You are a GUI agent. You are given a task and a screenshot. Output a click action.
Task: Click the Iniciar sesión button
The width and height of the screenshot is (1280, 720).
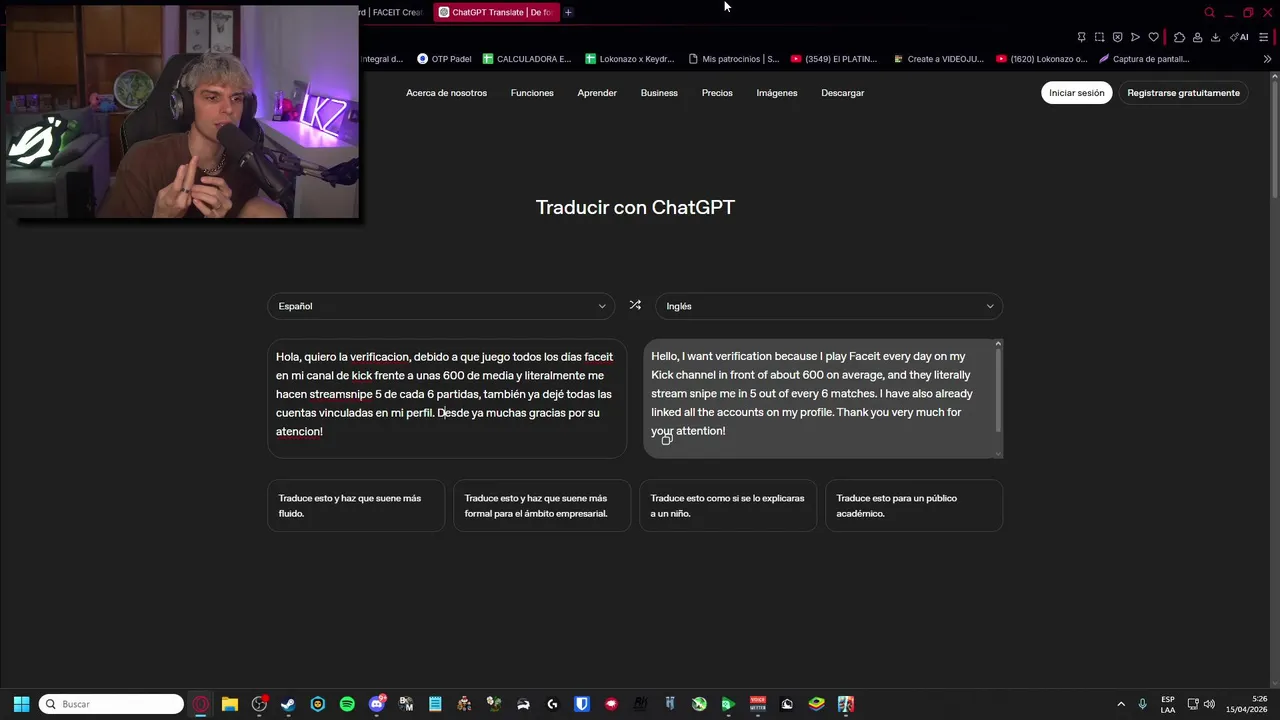tap(1077, 93)
